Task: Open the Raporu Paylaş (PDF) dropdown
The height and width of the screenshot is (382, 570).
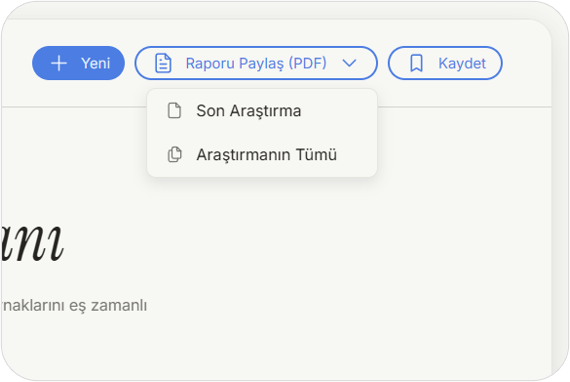Action: [x=256, y=63]
